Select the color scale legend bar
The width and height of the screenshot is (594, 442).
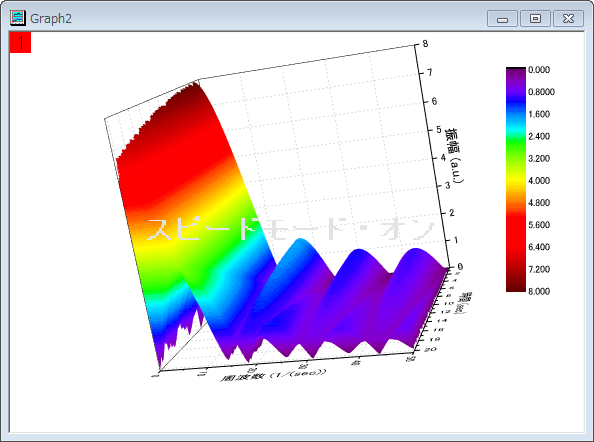(516, 180)
